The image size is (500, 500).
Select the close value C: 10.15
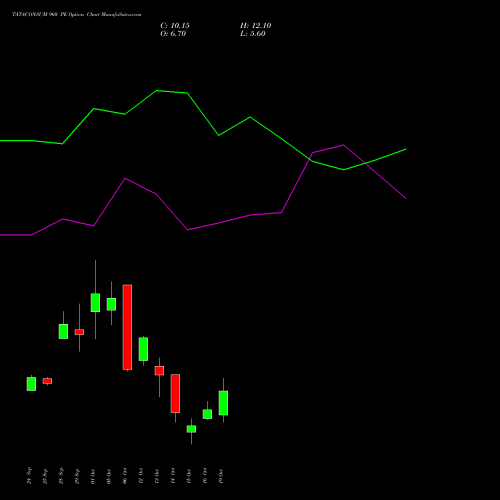[x=175, y=26]
